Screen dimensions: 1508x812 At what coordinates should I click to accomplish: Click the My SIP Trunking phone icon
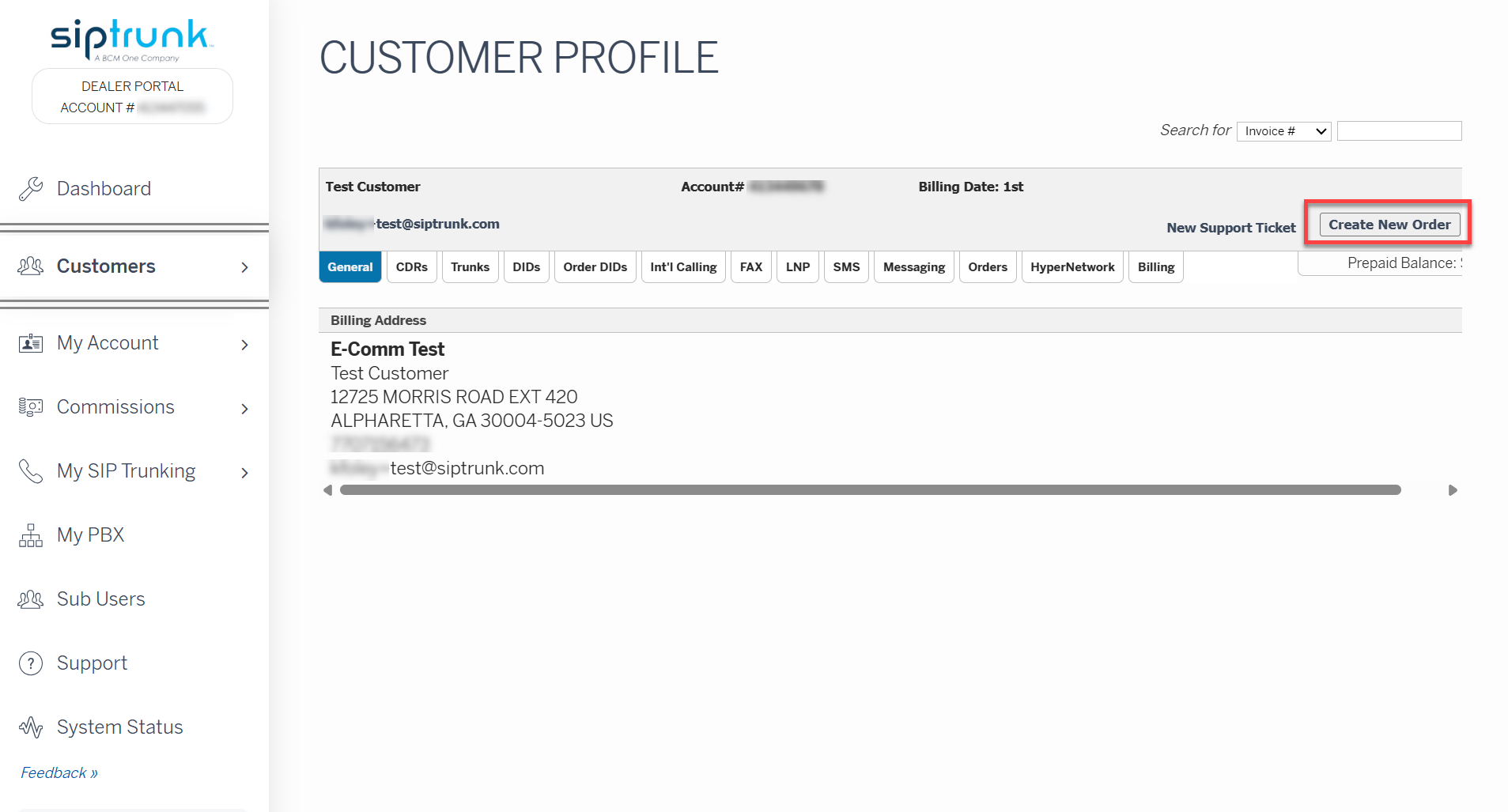pos(31,471)
